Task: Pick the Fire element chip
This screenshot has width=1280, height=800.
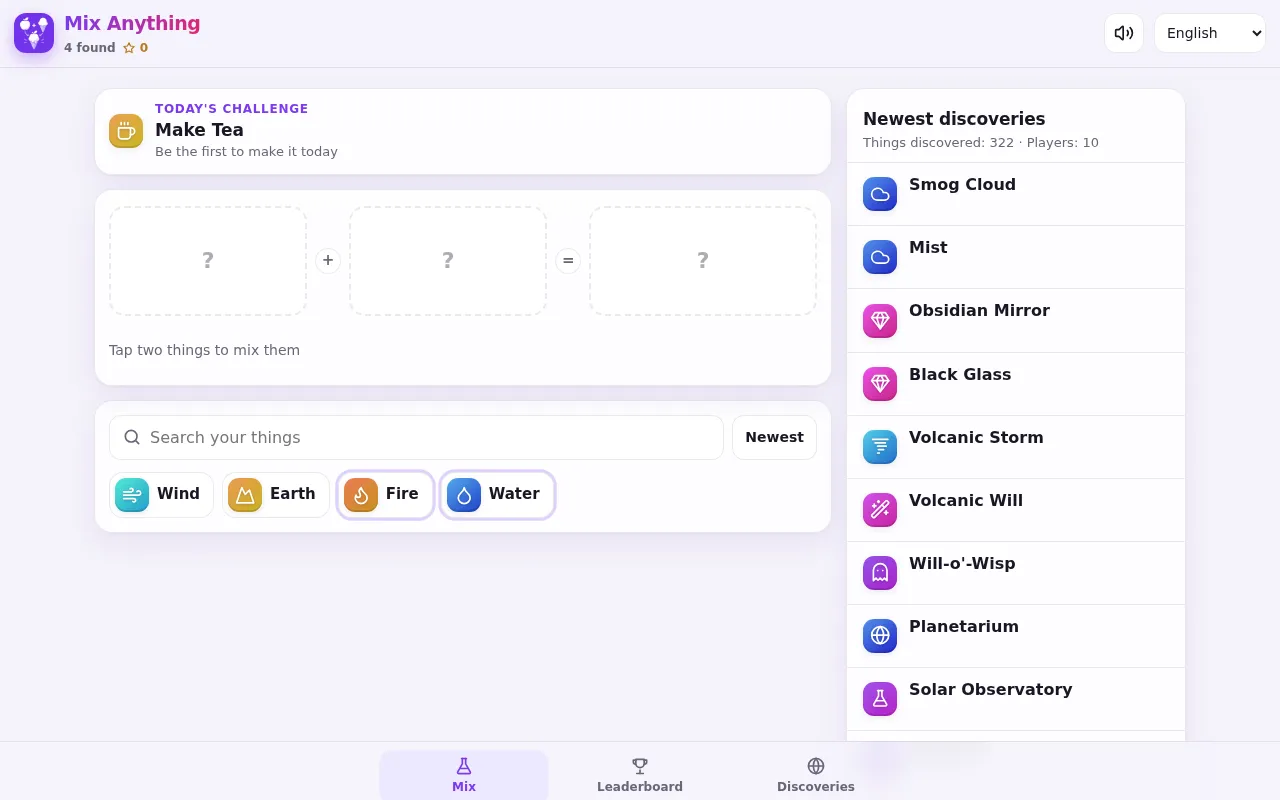Action: [x=386, y=495]
